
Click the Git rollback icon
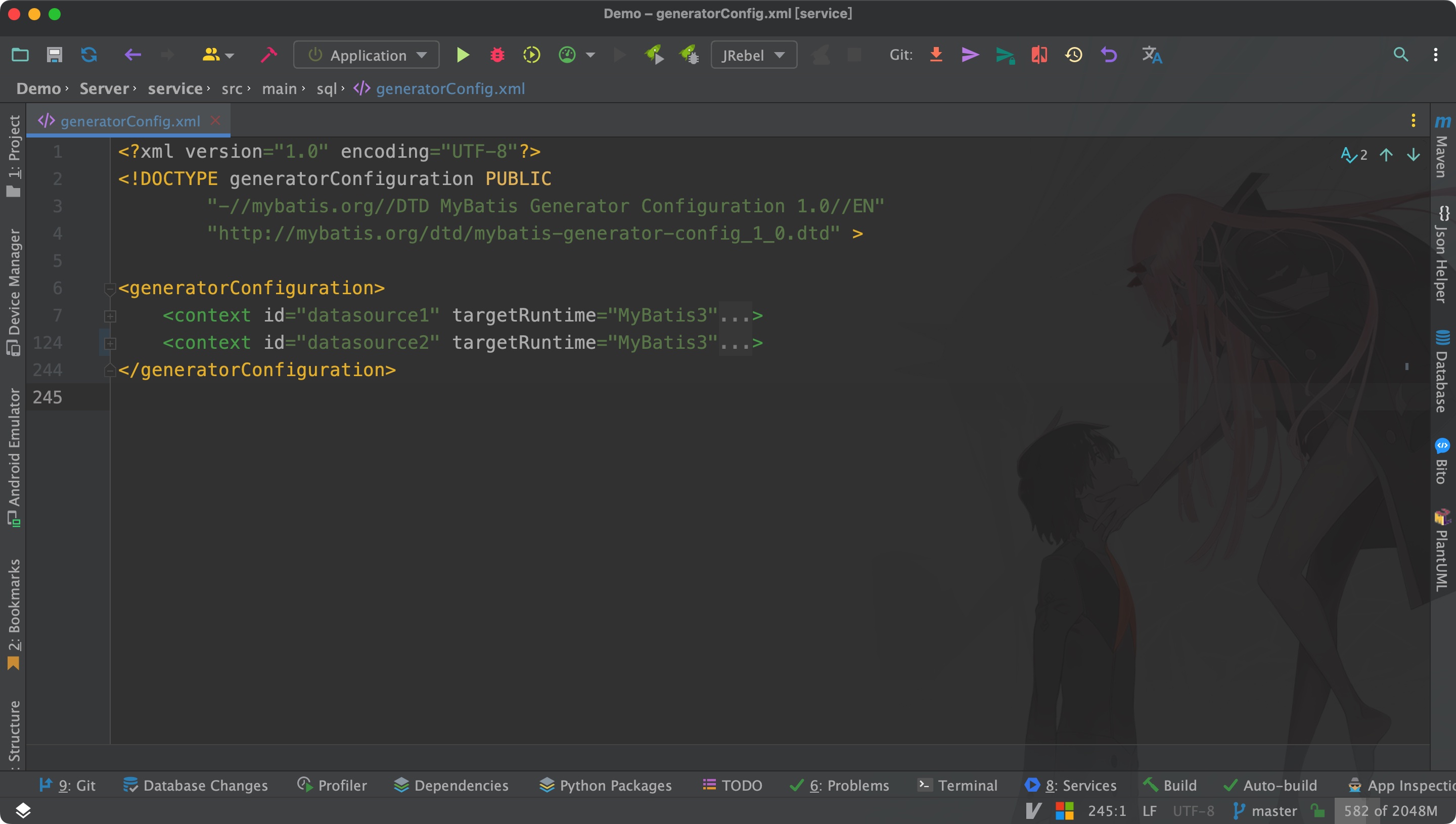pos(1109,55)
